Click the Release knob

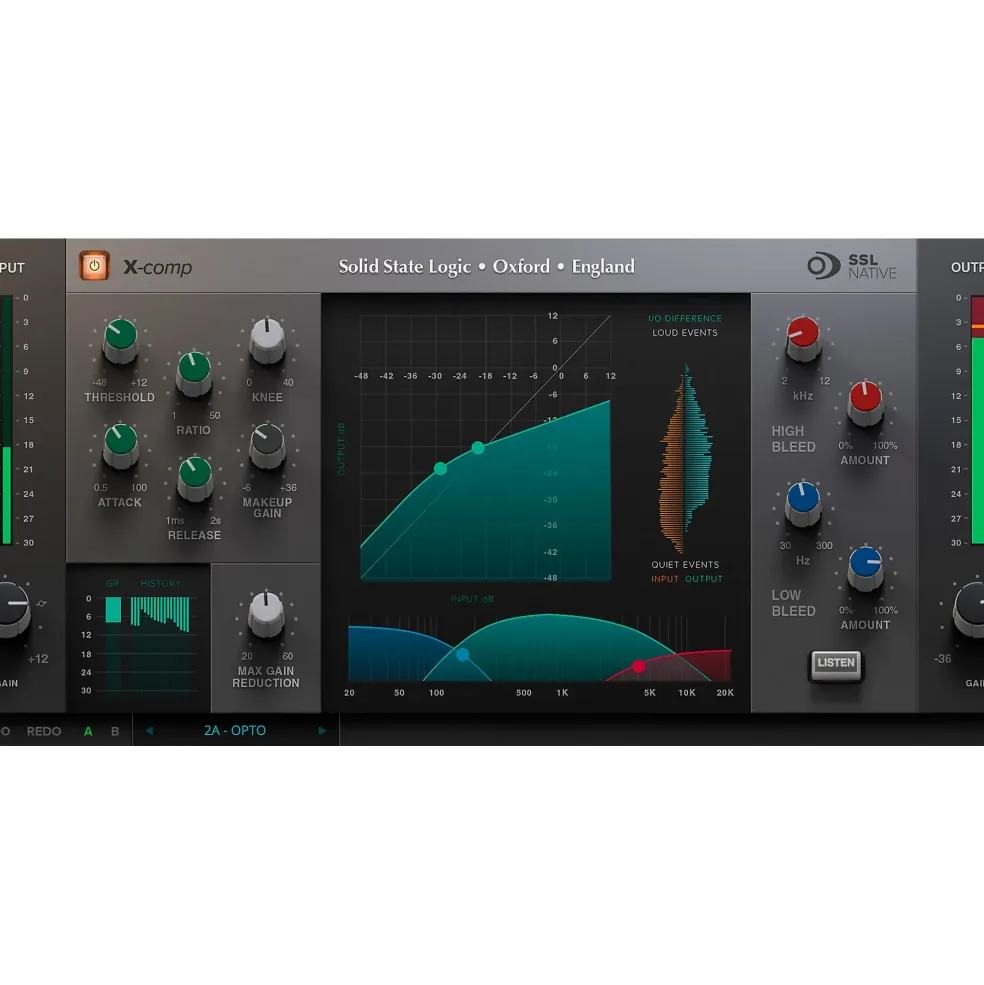pos(194,478)
